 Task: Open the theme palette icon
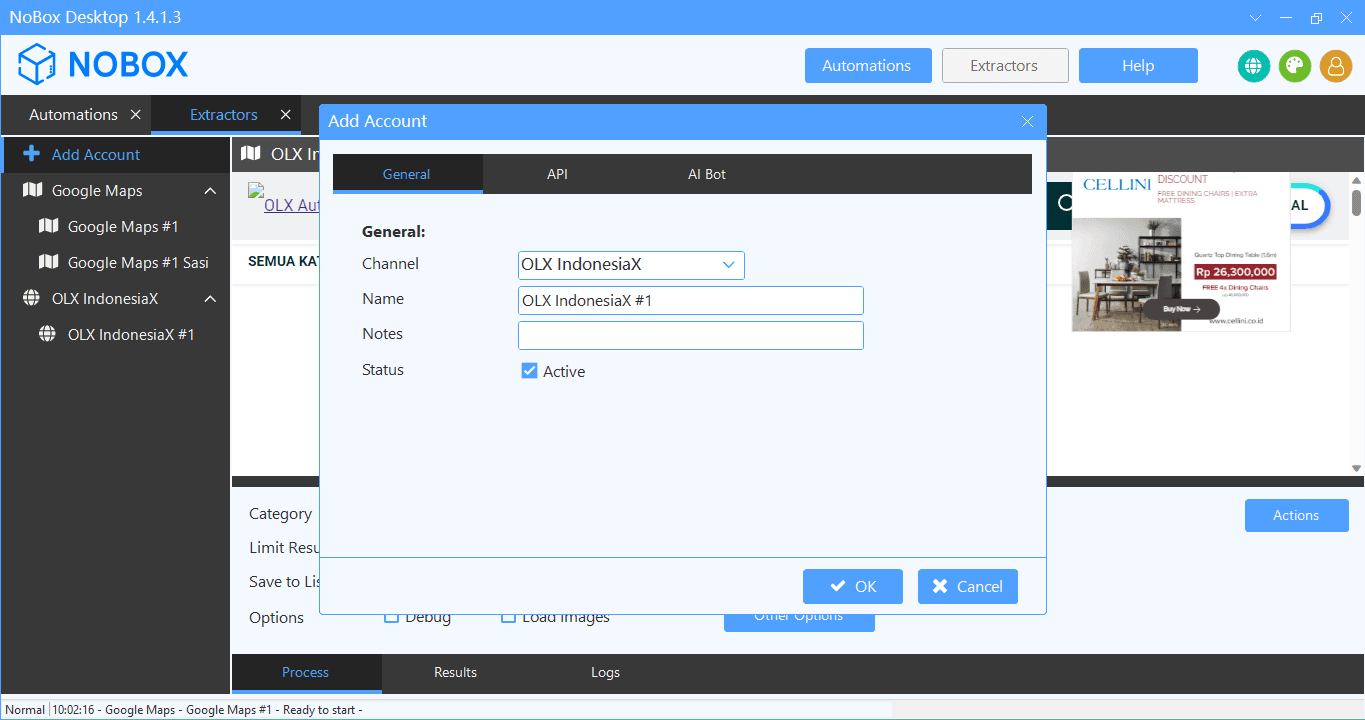(x=1294, y=66)
